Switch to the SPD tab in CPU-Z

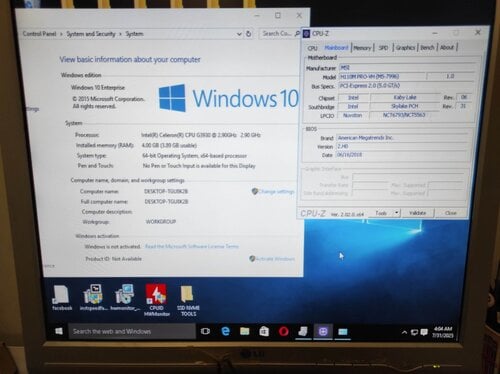(x=383, y=48)
